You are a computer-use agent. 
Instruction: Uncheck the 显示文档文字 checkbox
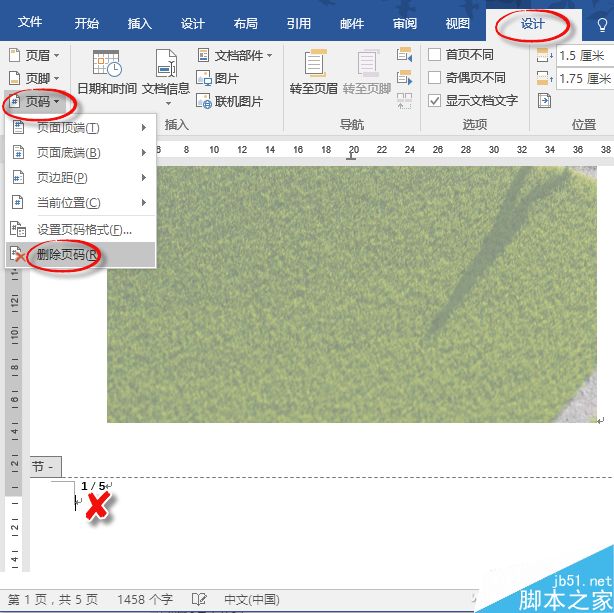(x=434, y=101)
